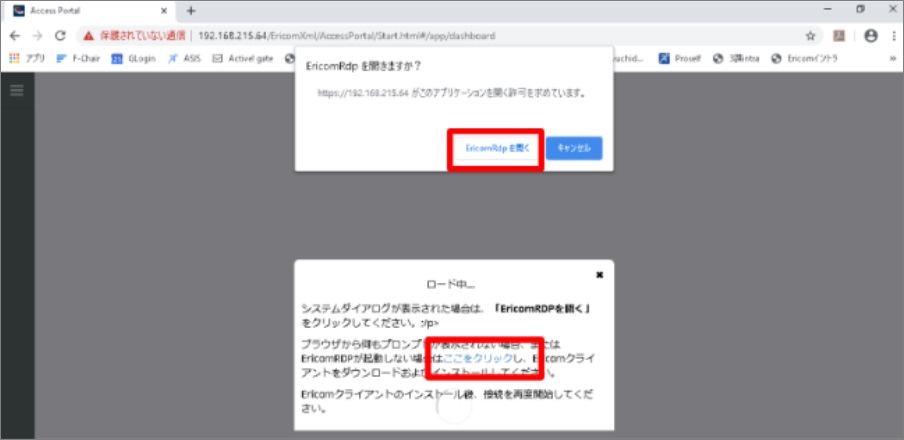Bookmark this page with star icon
This screenshot has height=440, width=904.
click(x=810, y=35)
